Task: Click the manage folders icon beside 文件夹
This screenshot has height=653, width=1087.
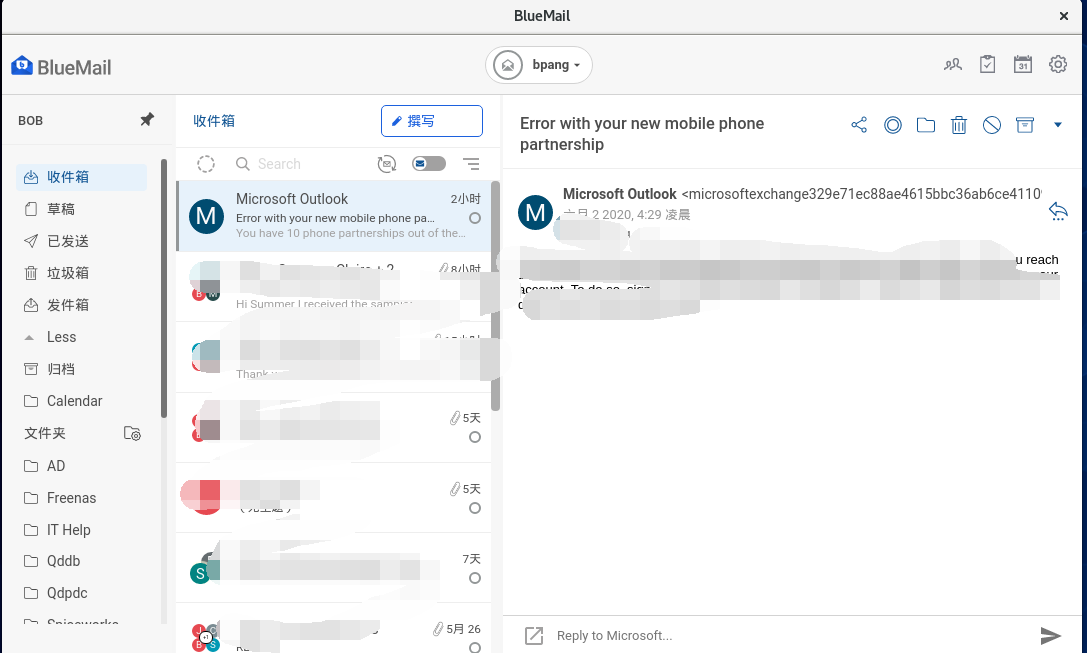Action: pos(132,433)
